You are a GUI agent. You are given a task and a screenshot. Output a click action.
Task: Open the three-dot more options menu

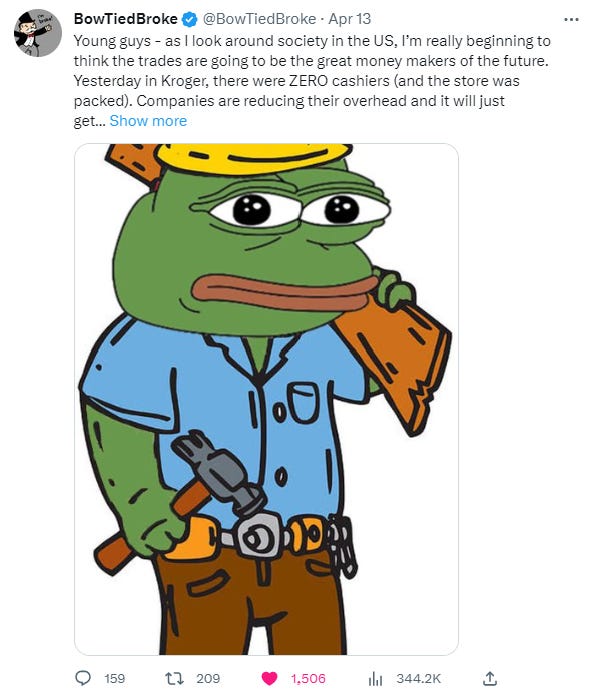tap(571, 20)
